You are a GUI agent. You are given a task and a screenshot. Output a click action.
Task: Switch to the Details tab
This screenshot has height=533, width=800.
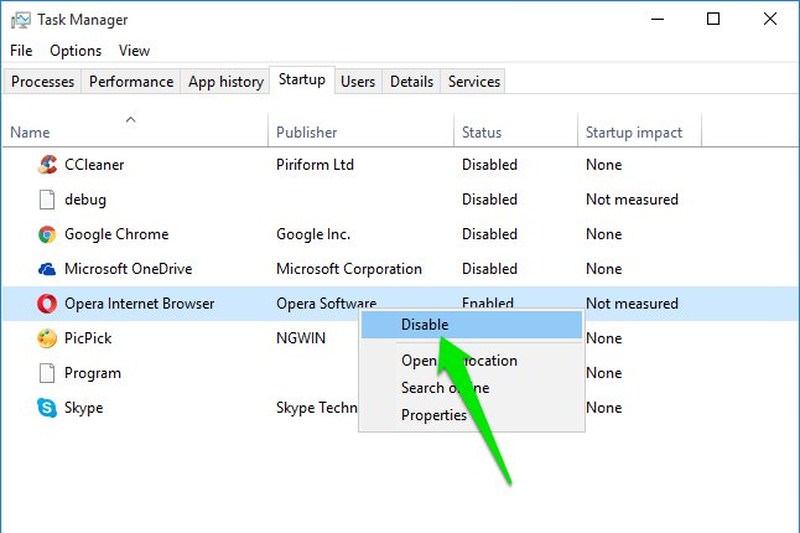pos(411,82)
